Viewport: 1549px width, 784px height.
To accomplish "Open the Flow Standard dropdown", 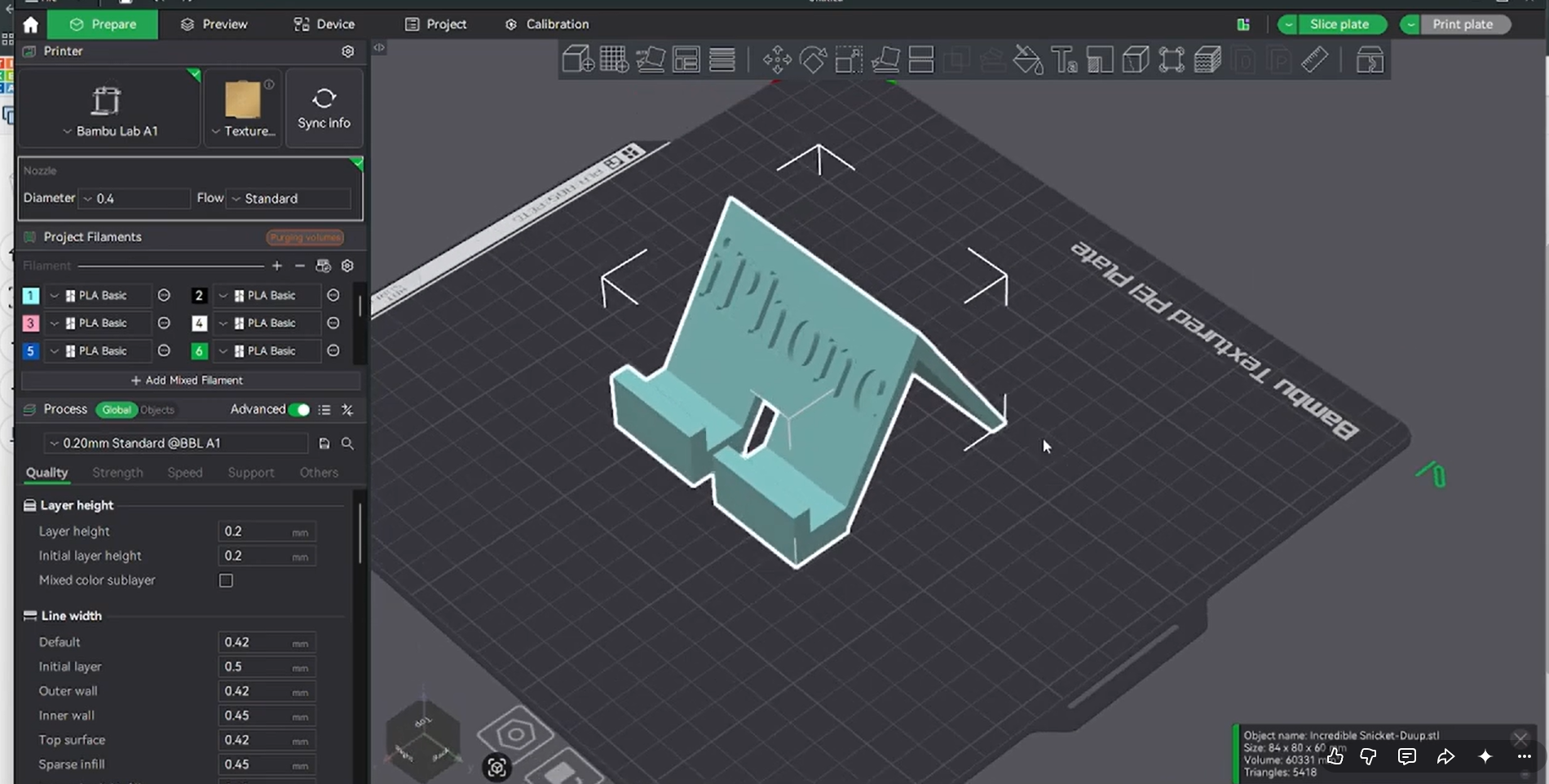I will point(289,199).
